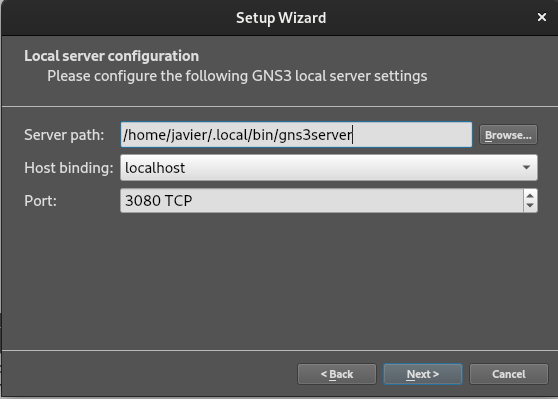The image size is (558, 399).
Task: Expand the Host binding dropdown
Action: pos(329,168)
